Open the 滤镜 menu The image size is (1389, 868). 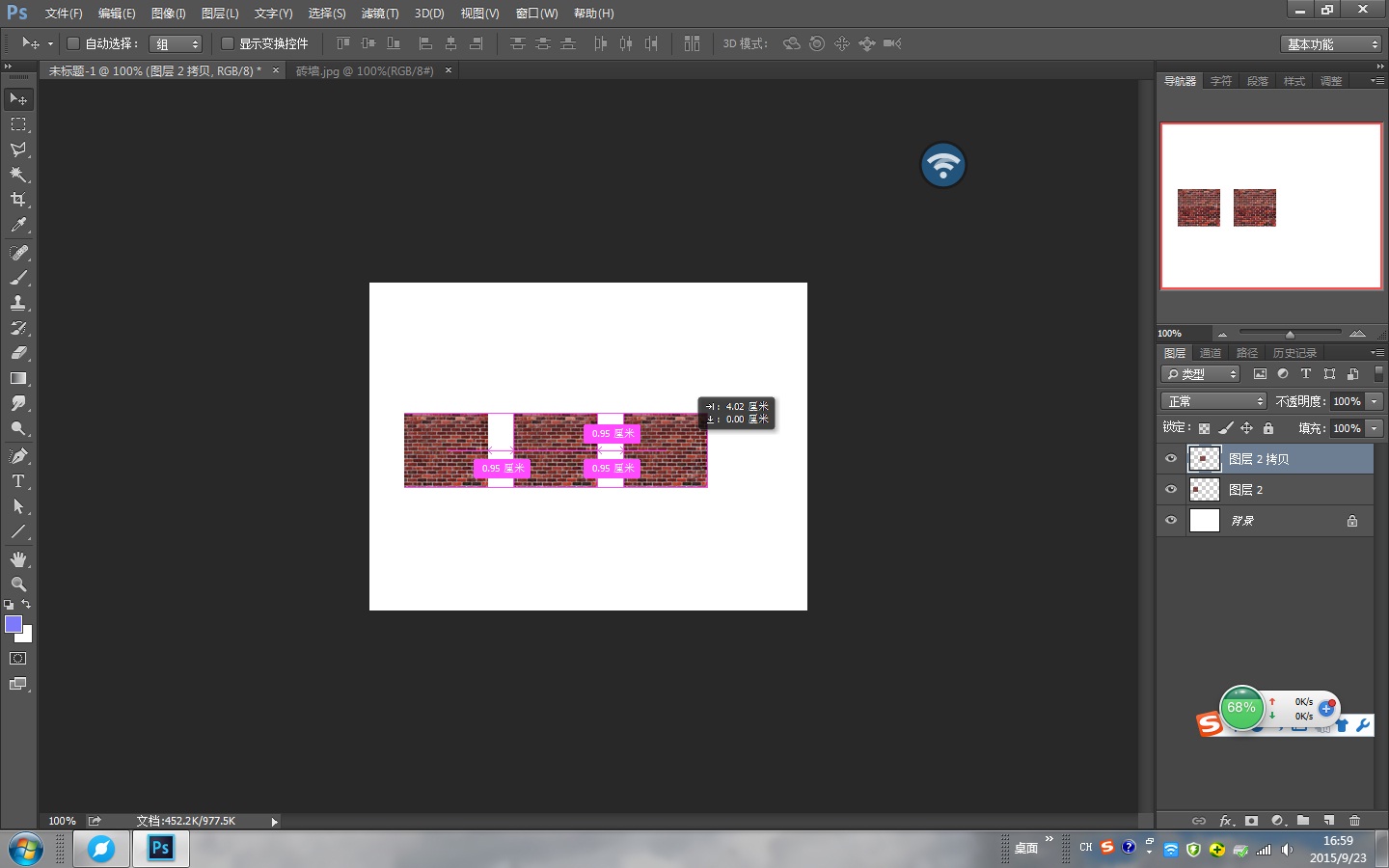coord(379,14)
